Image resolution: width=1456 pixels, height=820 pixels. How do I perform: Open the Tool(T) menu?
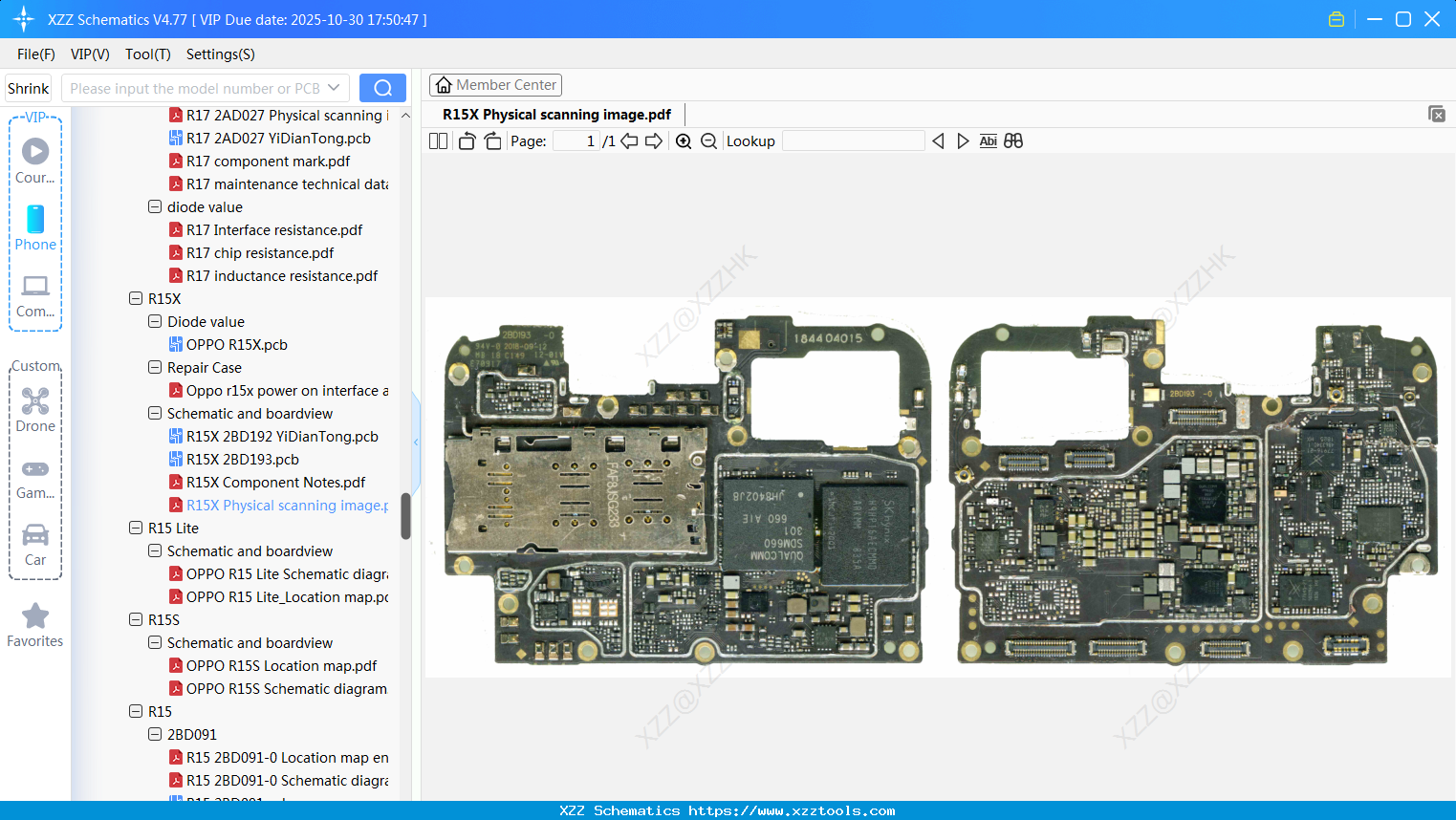[x=148, y=54]
